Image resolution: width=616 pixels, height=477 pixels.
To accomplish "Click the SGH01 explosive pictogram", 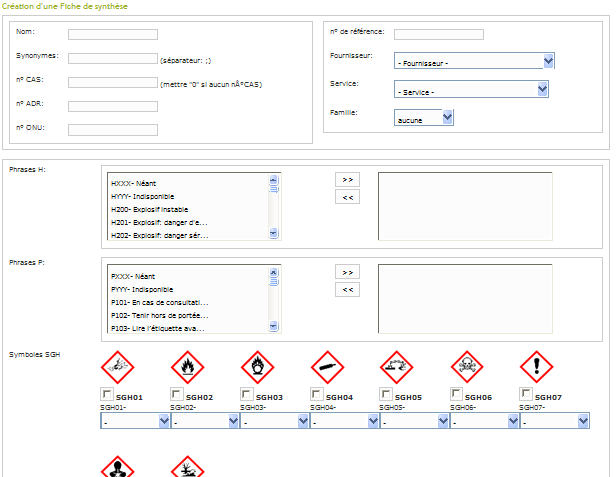I will (117, 367).
